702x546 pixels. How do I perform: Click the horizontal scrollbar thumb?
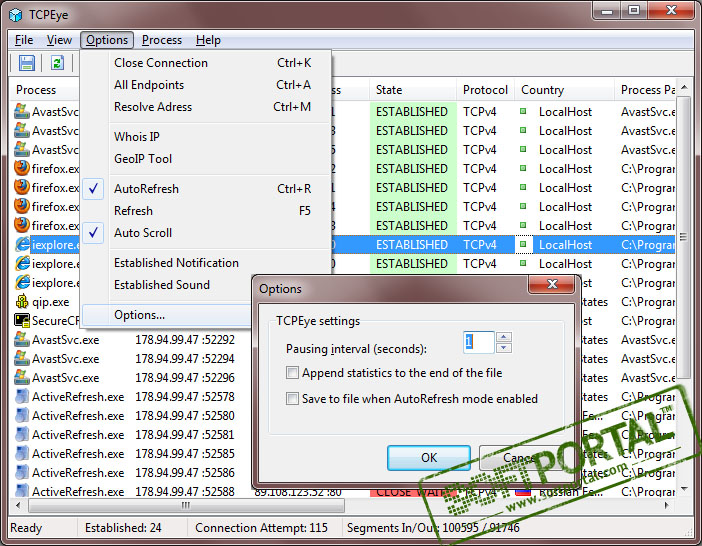pos(186,505)
